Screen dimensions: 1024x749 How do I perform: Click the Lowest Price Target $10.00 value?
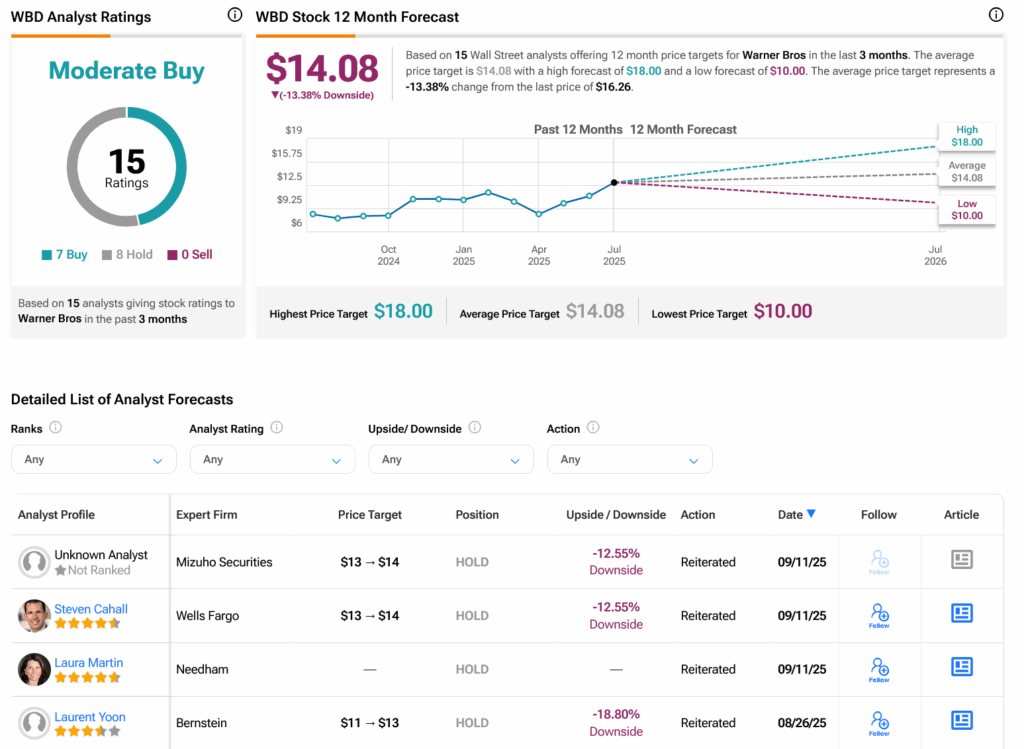pos(783,311)
